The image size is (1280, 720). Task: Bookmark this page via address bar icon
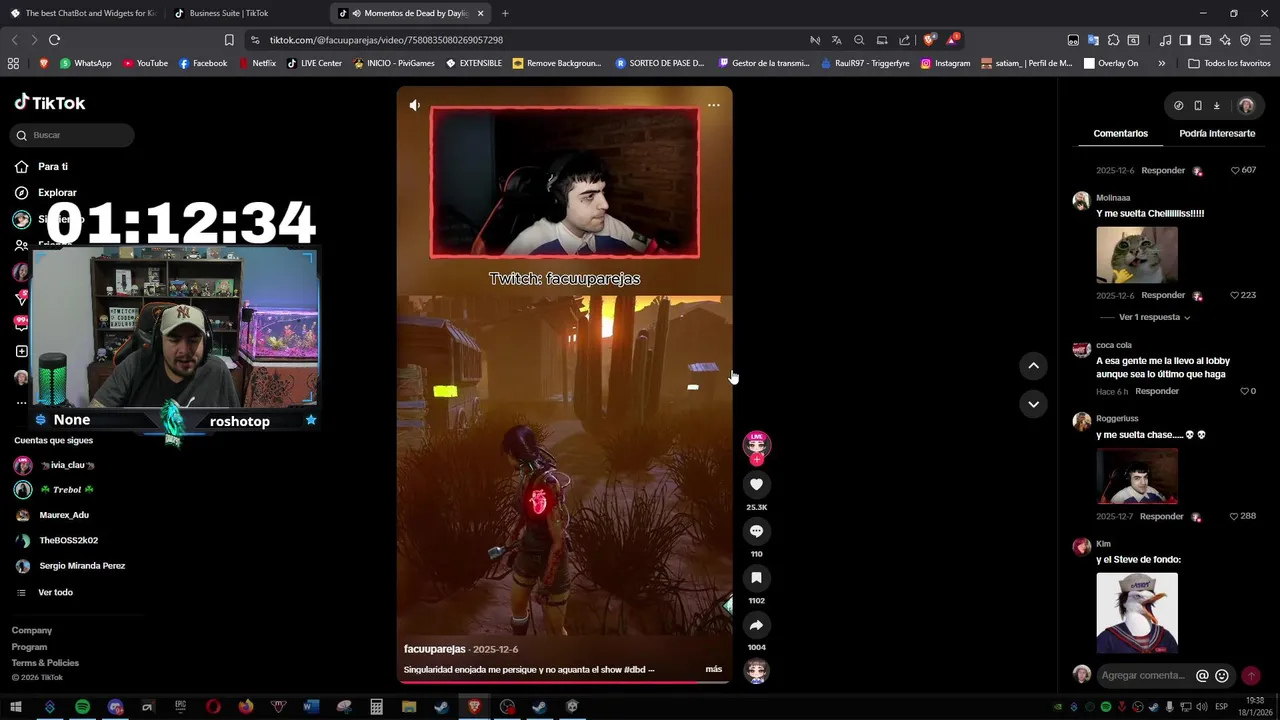(x=229, y=40)
